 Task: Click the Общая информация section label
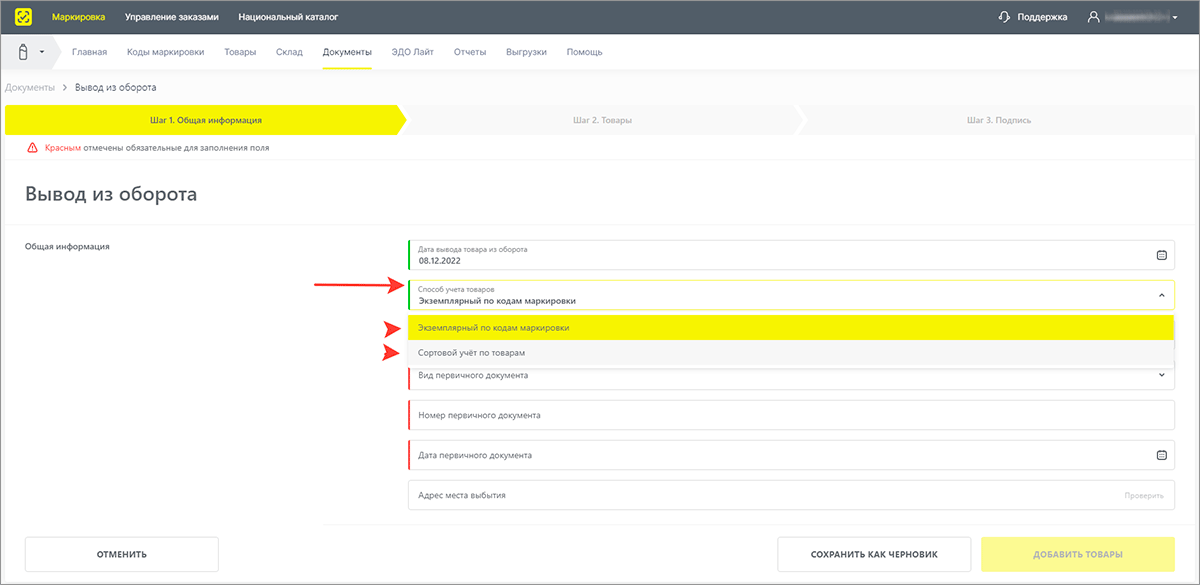67,246
